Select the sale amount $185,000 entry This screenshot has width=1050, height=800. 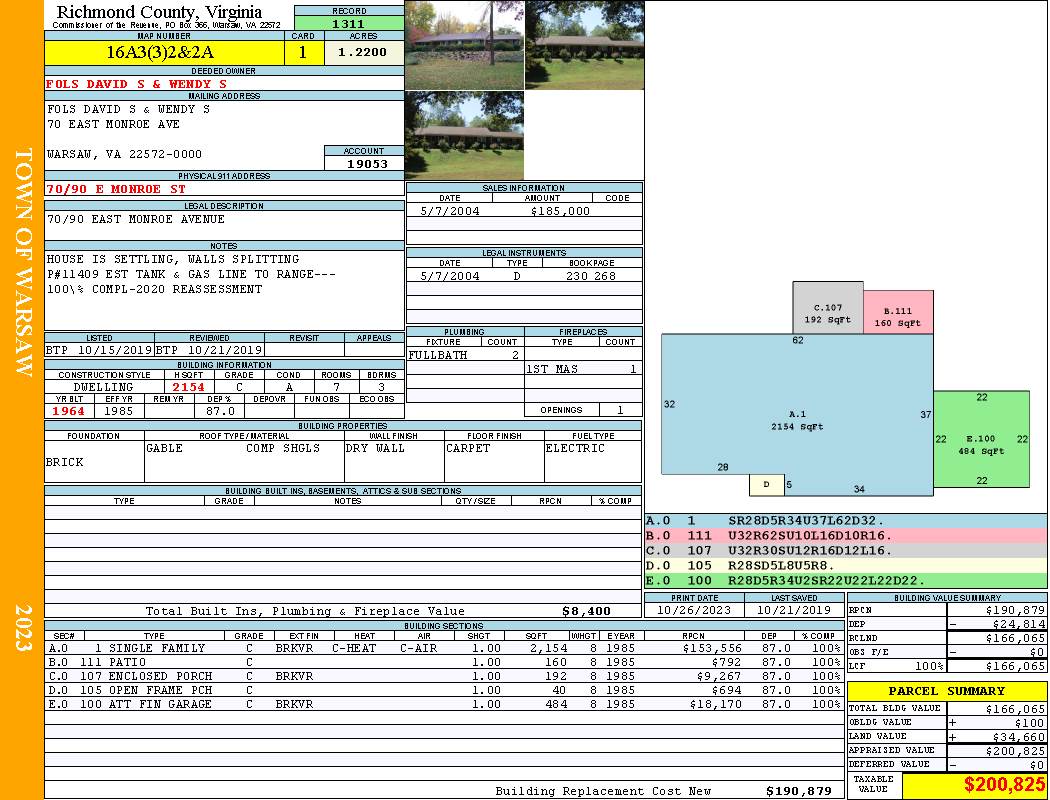coord(558,211)
